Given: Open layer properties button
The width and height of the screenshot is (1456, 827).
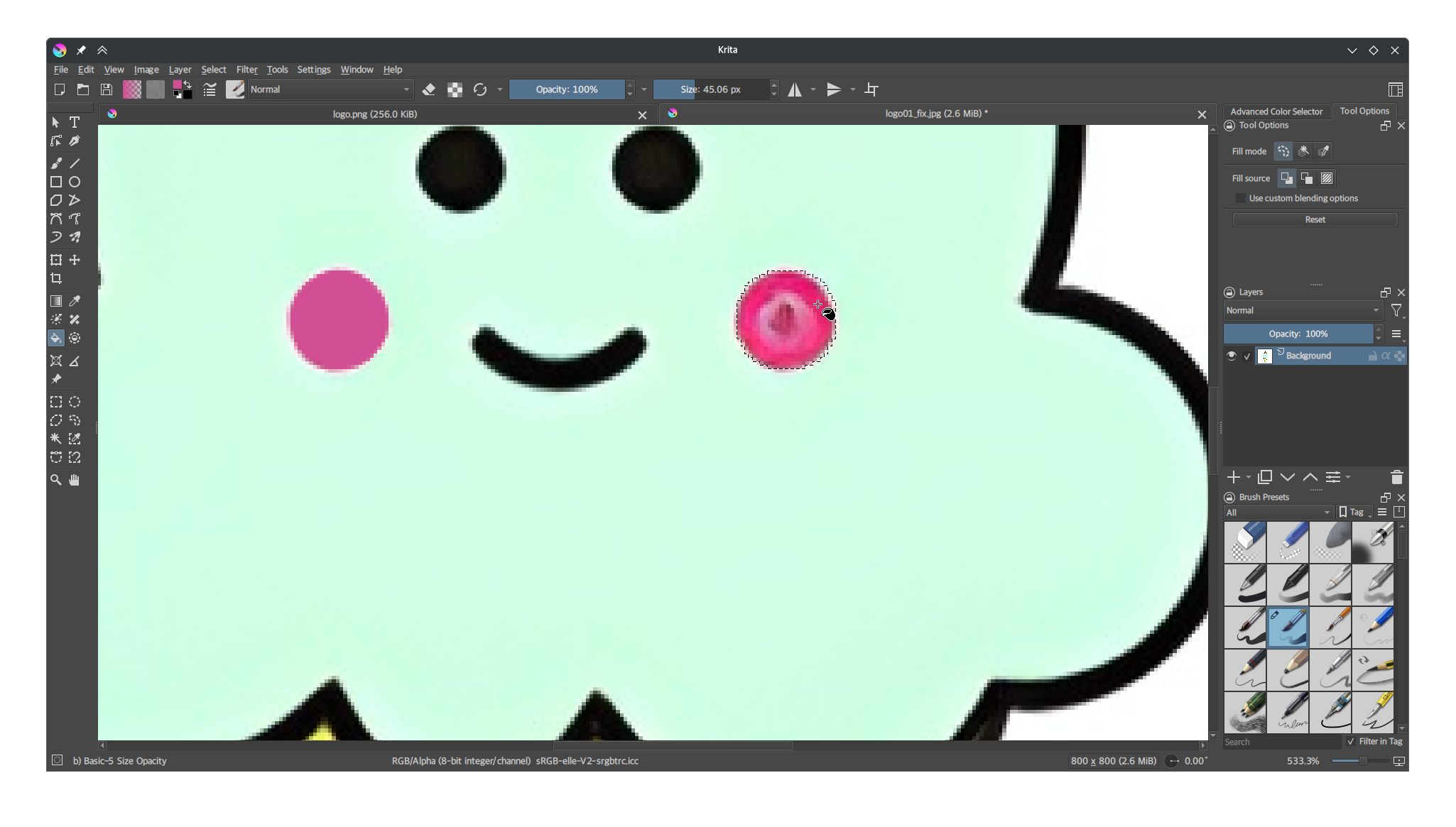Looking at the screenshot, I should 1333,477.
